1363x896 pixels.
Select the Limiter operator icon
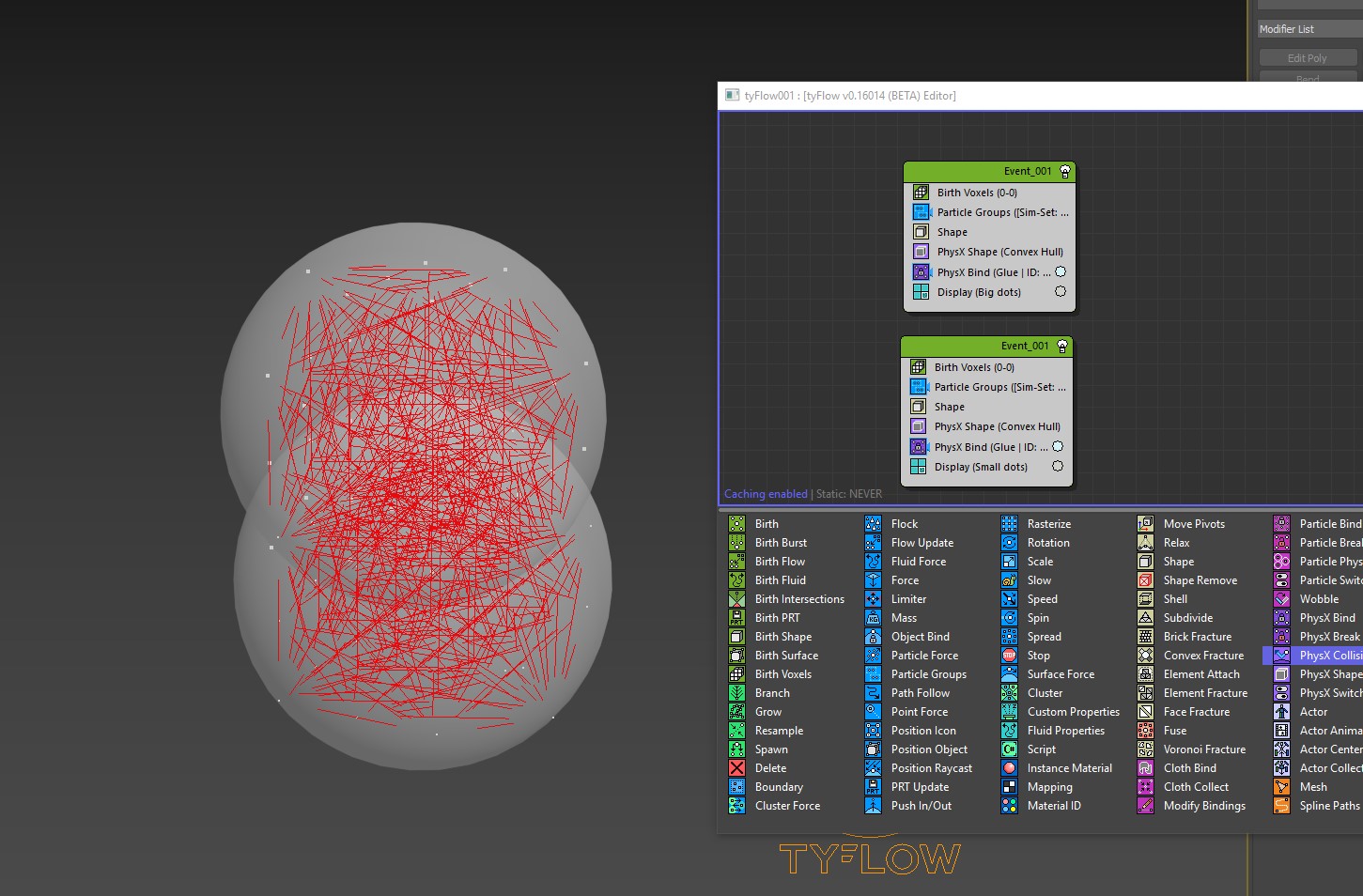874,599
